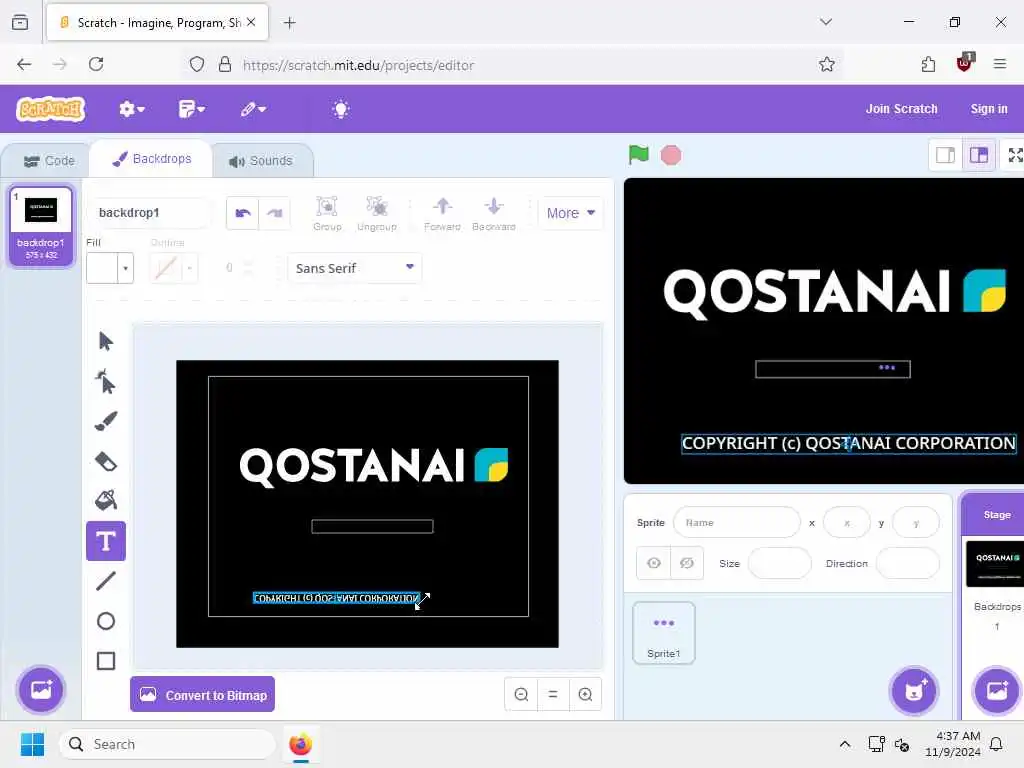Select the Scratch browser tab

click(157, 22)
